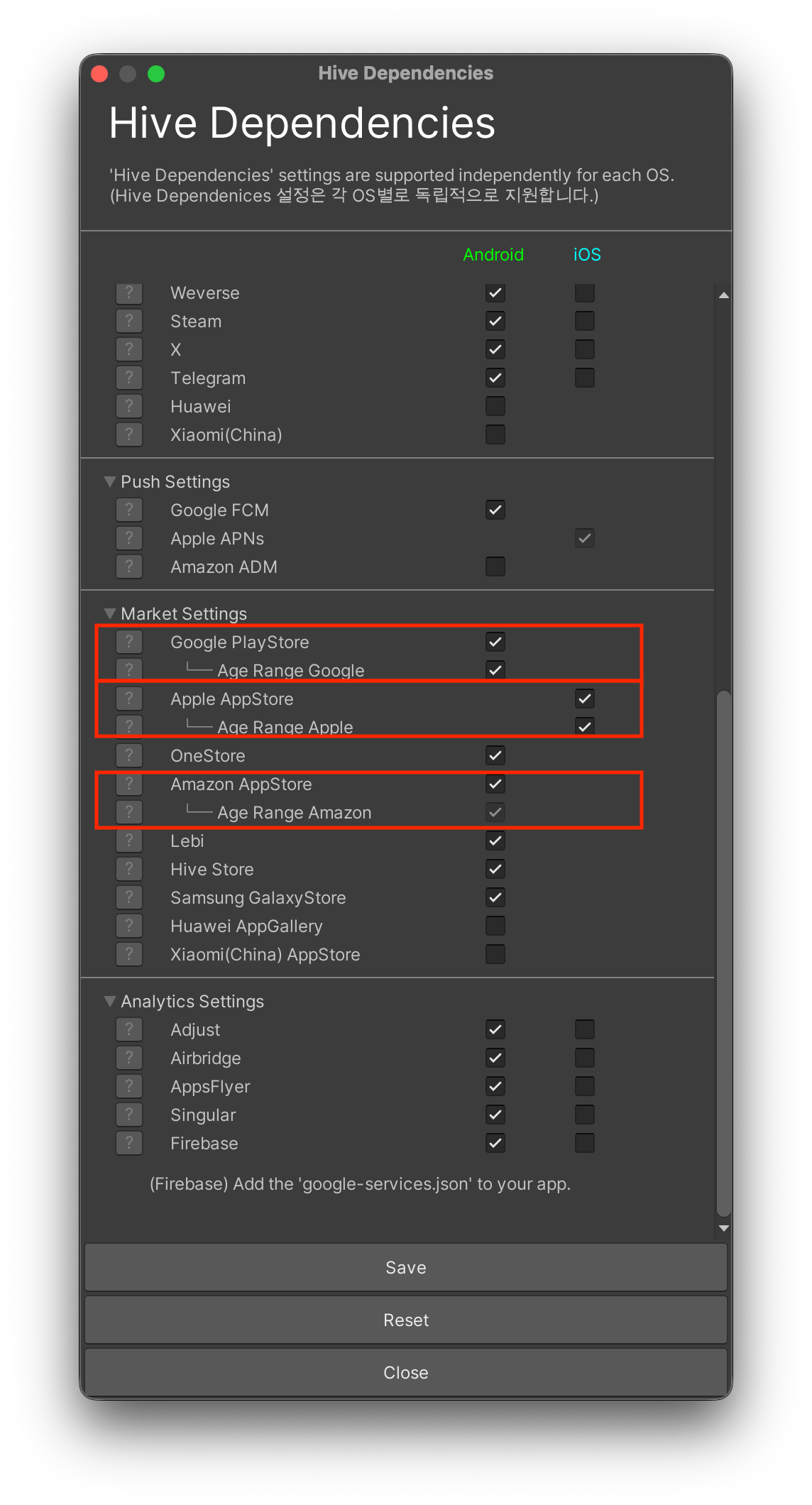Click the help icon for Samsung GalaxyStore
812x1505 pixels.
tap(129, 897)
